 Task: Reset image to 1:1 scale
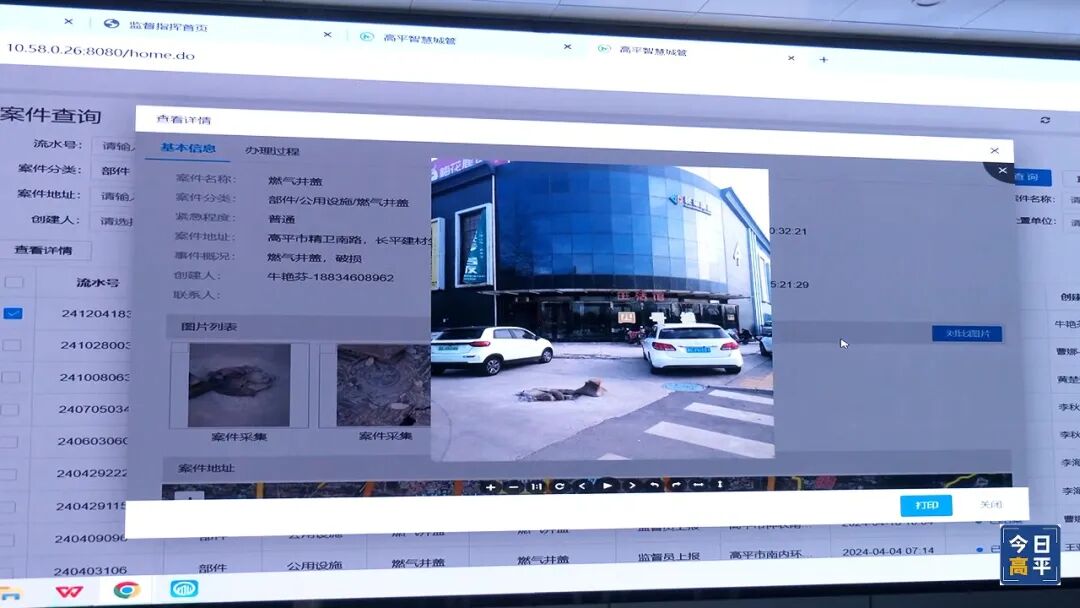click(x=537, y=487)
